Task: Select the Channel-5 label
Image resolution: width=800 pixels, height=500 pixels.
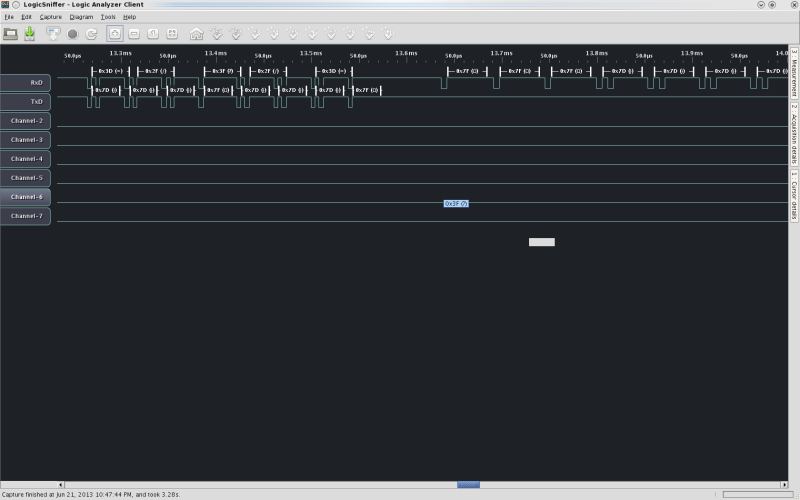Action: [25, 178]
